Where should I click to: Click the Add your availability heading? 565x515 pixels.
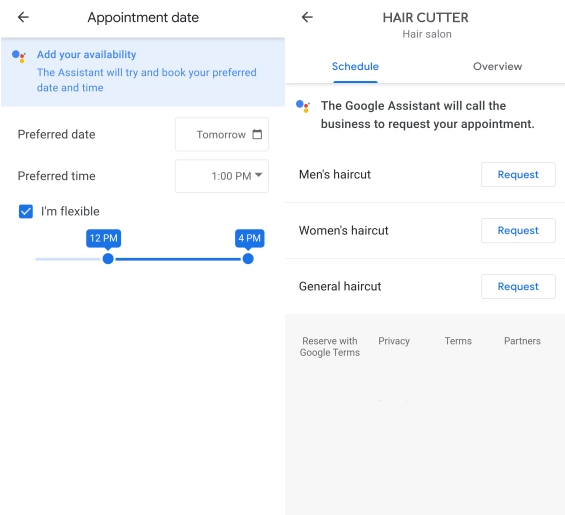86,55
